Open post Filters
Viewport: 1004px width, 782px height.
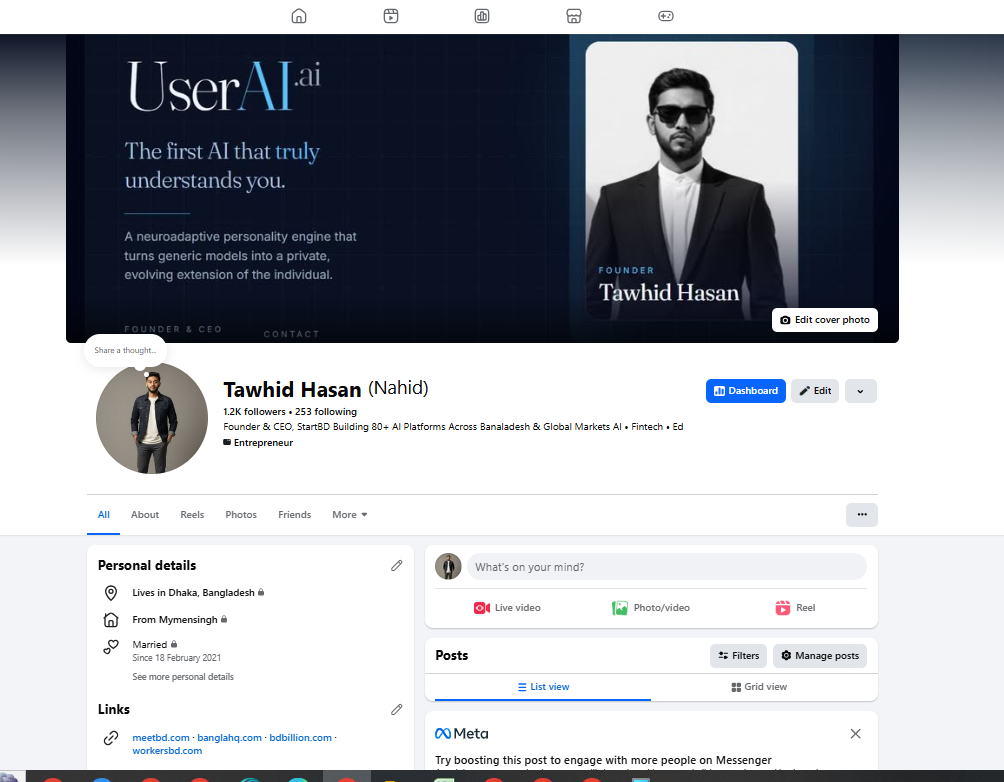pyautogui.click(x=738, y=656)
